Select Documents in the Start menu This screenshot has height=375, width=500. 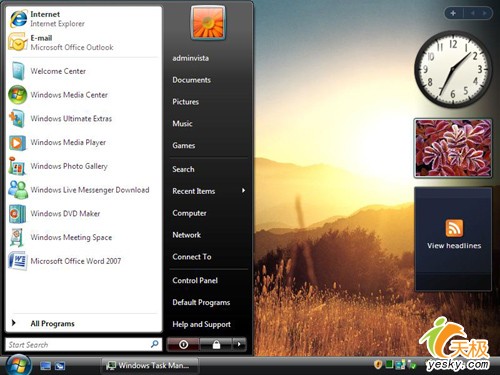(x=191, y=80)
